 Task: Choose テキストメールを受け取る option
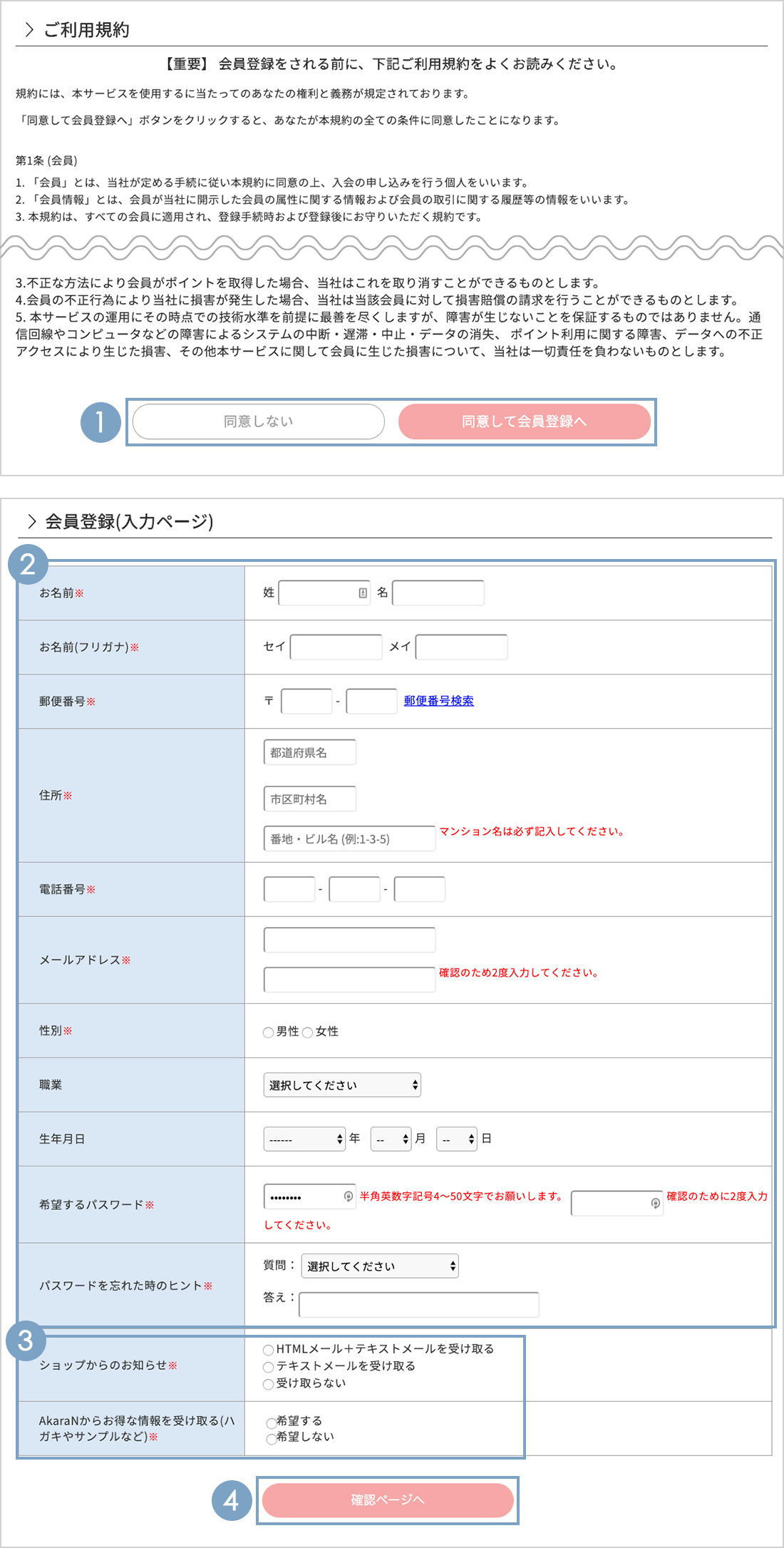pyautogui.click(x=269, y=1367)
